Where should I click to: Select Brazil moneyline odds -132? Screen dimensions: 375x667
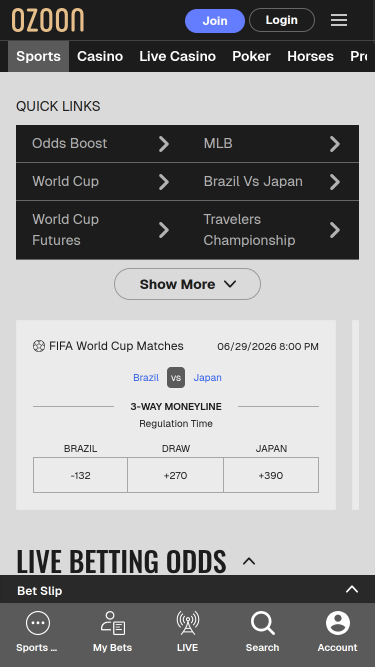click(x=80, y=475)
